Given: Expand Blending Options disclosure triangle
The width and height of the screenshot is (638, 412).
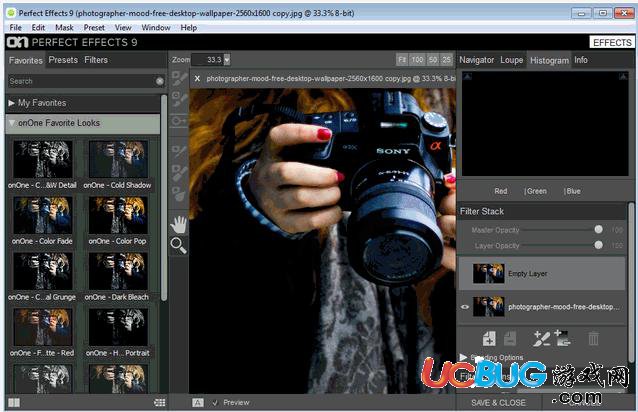Looking at the screenshot, I should click(x=463, y=357).
